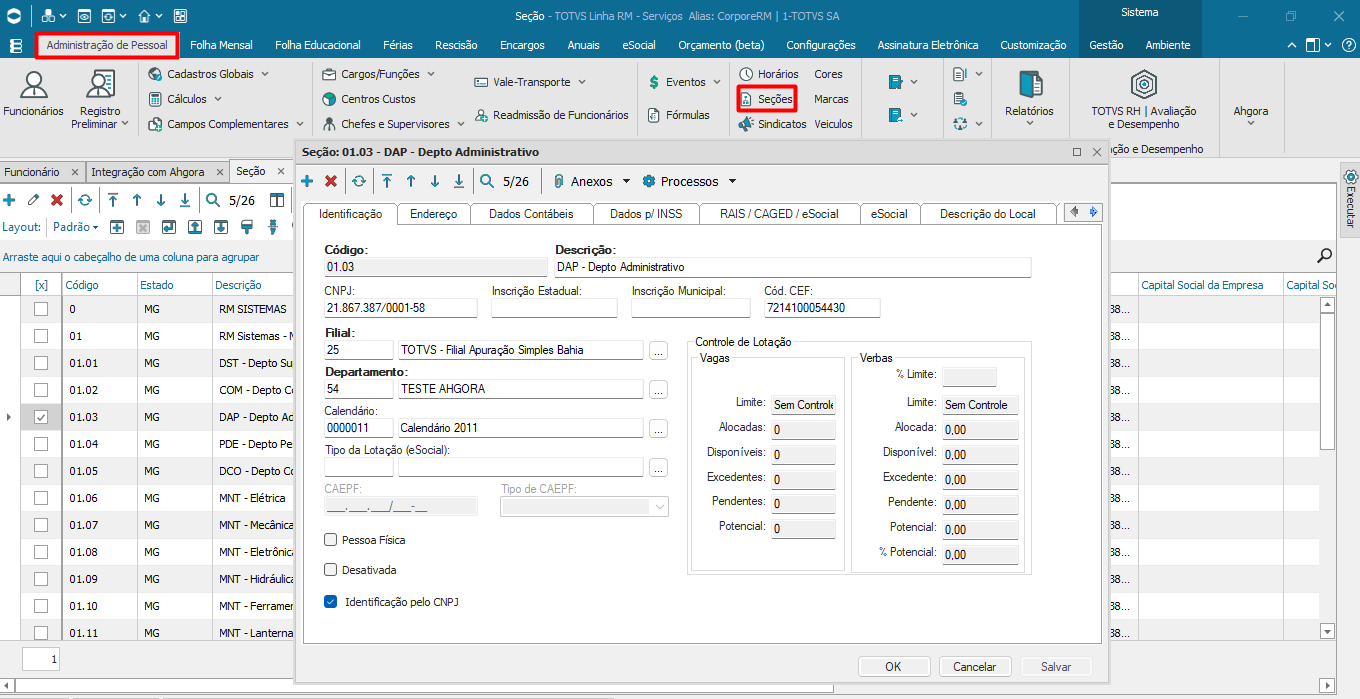Check the row 01.01 DST checkbox
The width and height of the screenshot is (1360, 699).
[x=41, y=363]
